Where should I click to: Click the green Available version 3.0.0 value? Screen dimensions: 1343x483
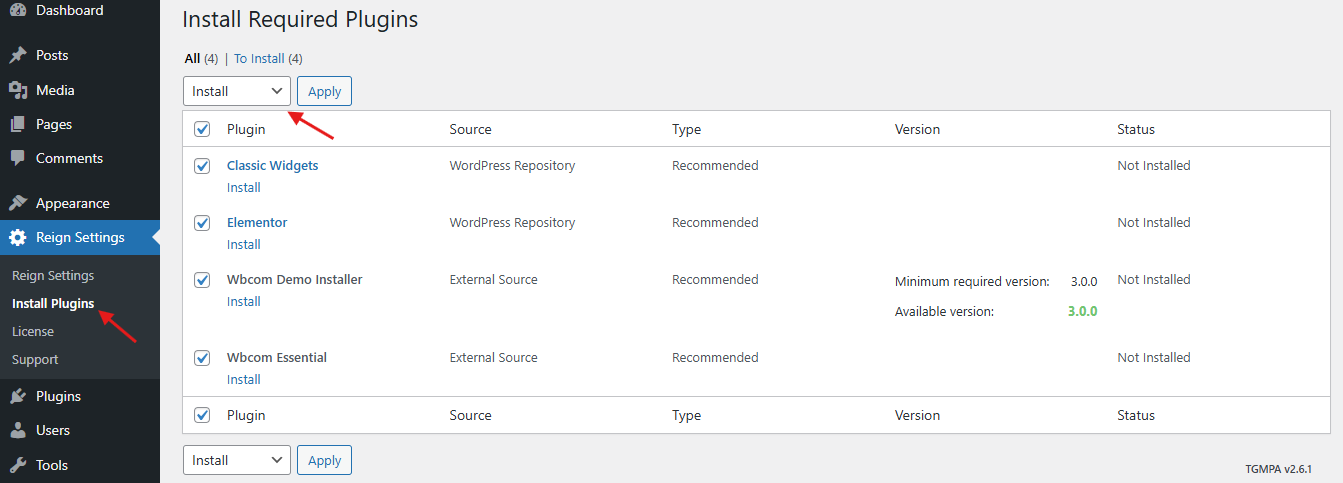(x=1082, y=311)
